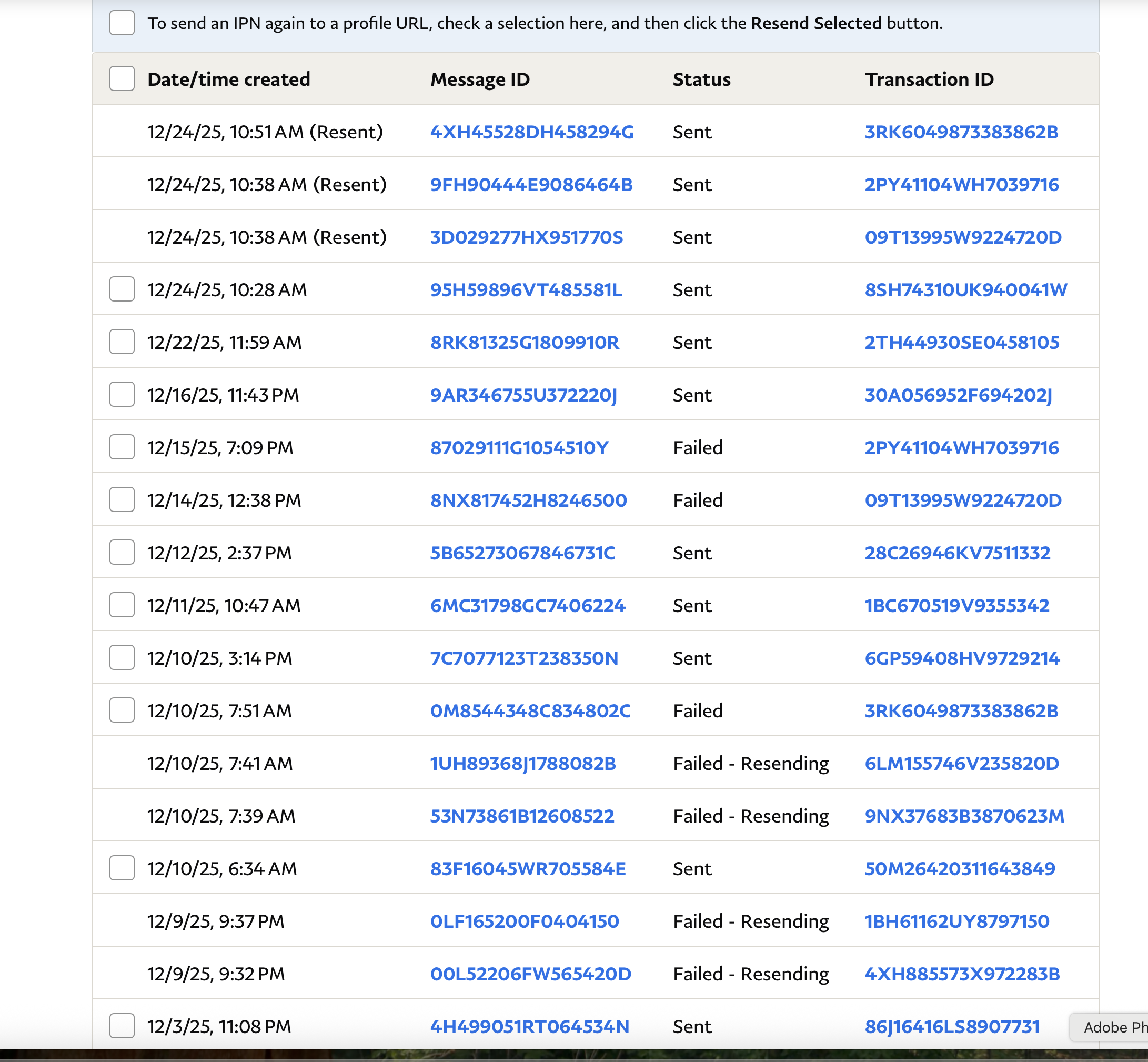Click message ID 5B65273067846731C

522,553
